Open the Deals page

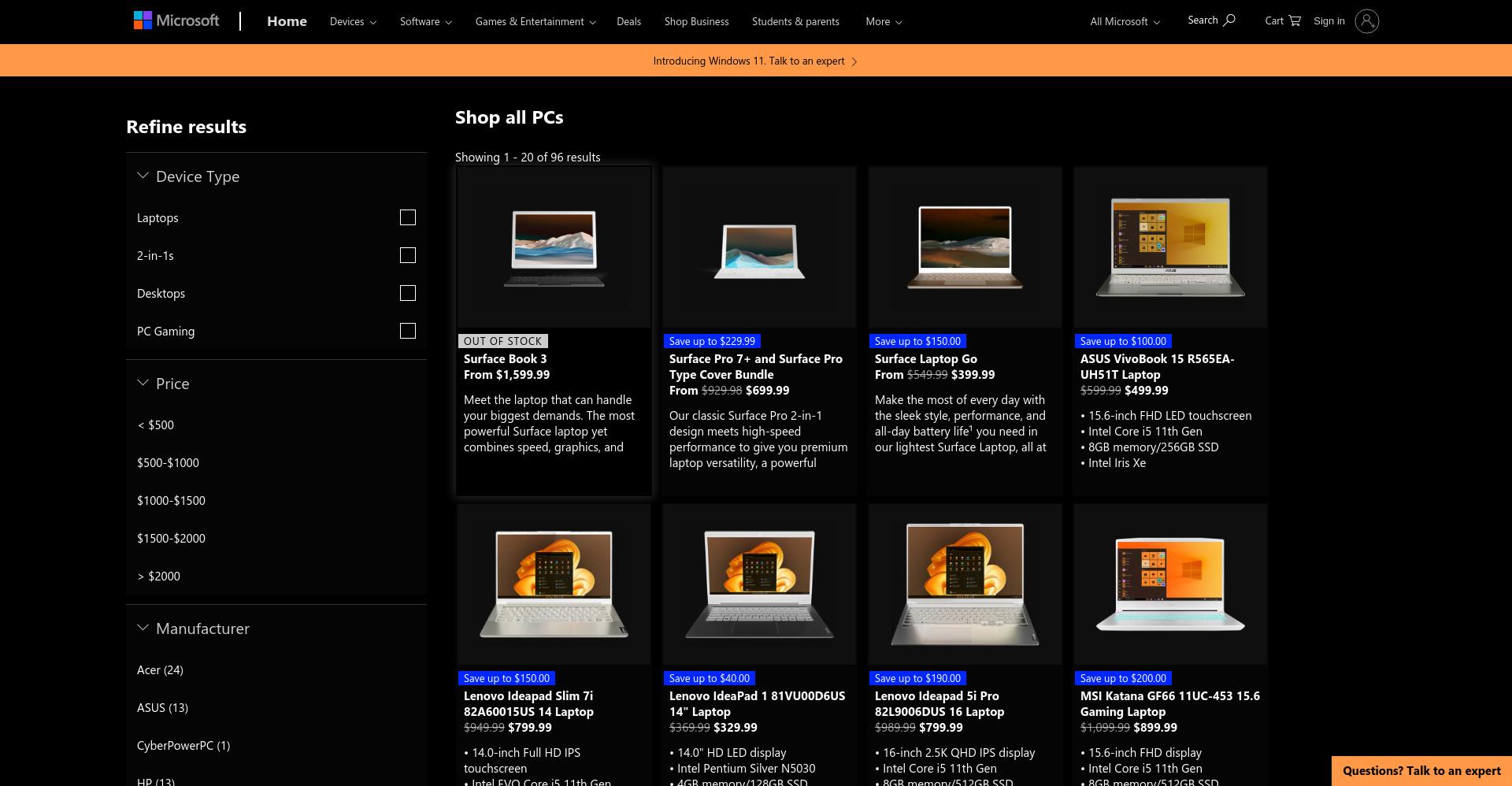[x=628, y=21]
